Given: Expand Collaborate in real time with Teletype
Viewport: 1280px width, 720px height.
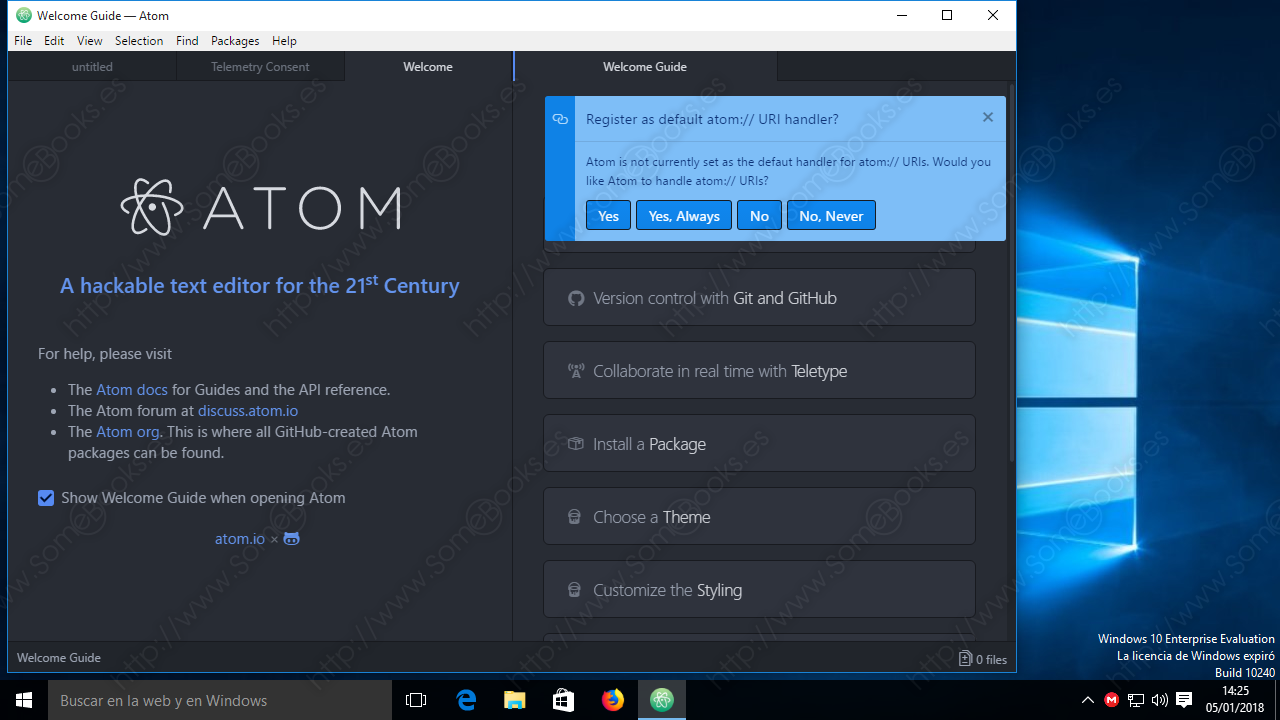Looking at the screenshot, I should (759, 370).
